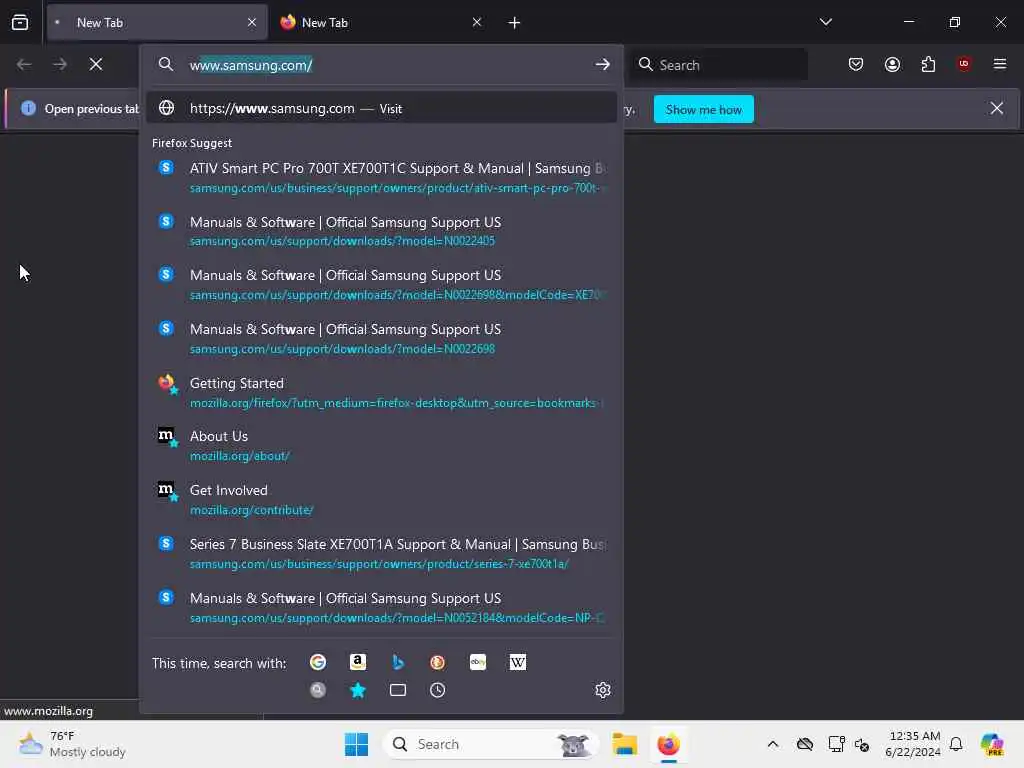The height and width of the screenshot is (768, 1024).
Task: Open Manuals & Software model=N0022405 suggestion
Action: coord(381,231)
